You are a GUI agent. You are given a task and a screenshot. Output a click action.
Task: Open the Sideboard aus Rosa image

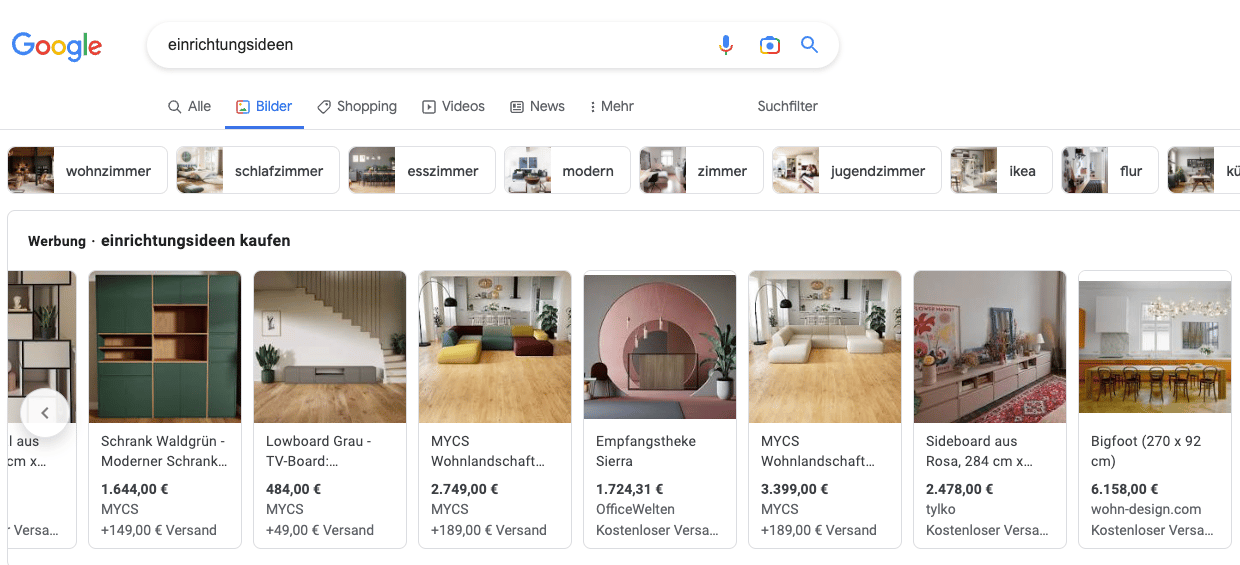point(990,347)
